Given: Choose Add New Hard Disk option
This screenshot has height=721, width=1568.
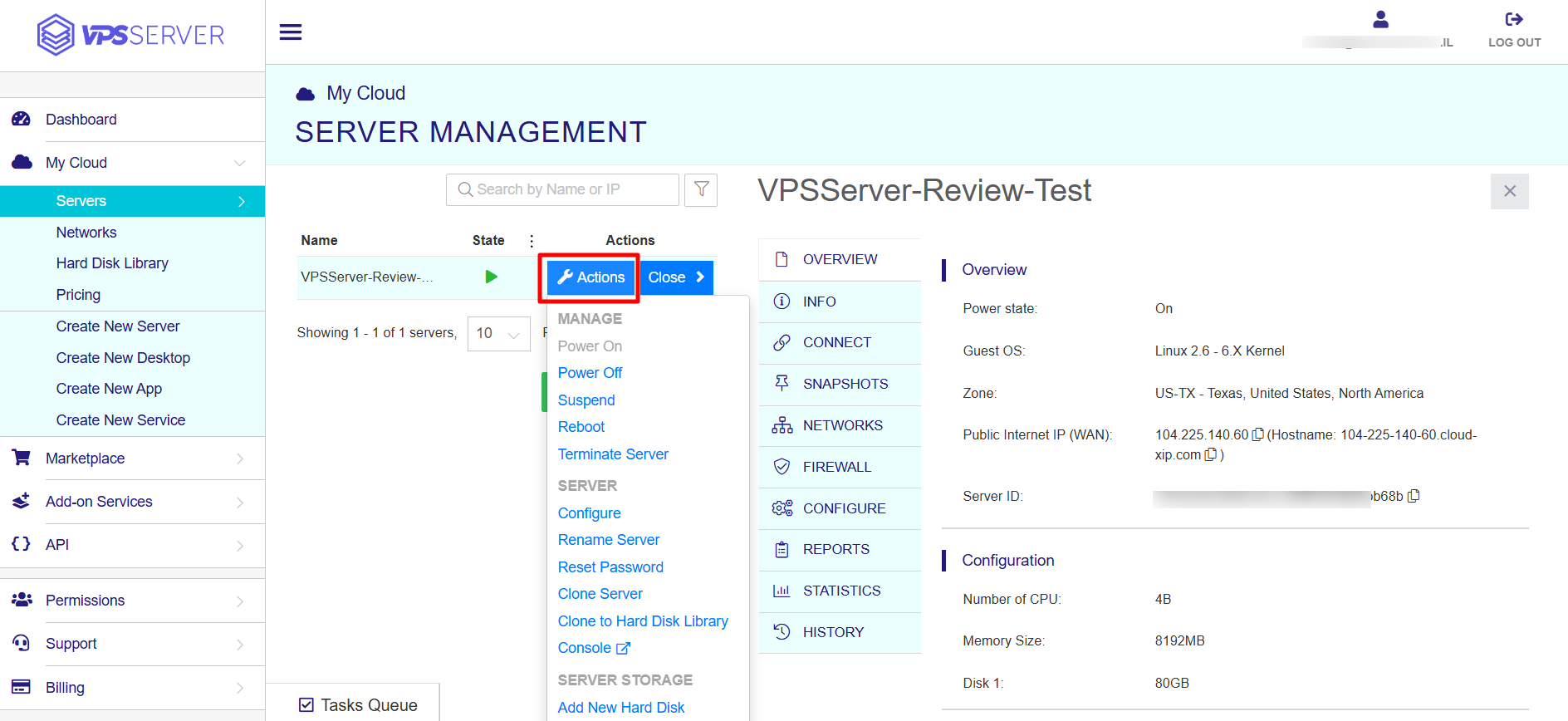Looking at the screenshot, I should [x=621, y=708].
